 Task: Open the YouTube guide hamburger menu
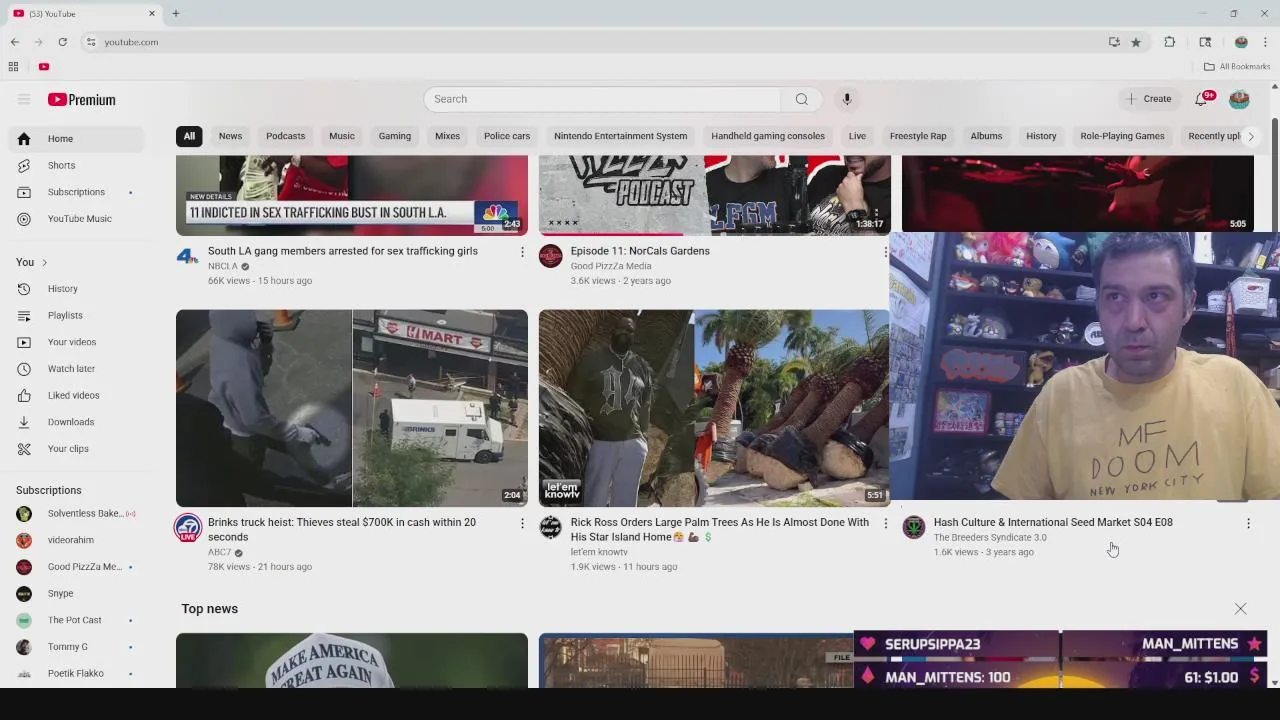[x=24, y=99]
